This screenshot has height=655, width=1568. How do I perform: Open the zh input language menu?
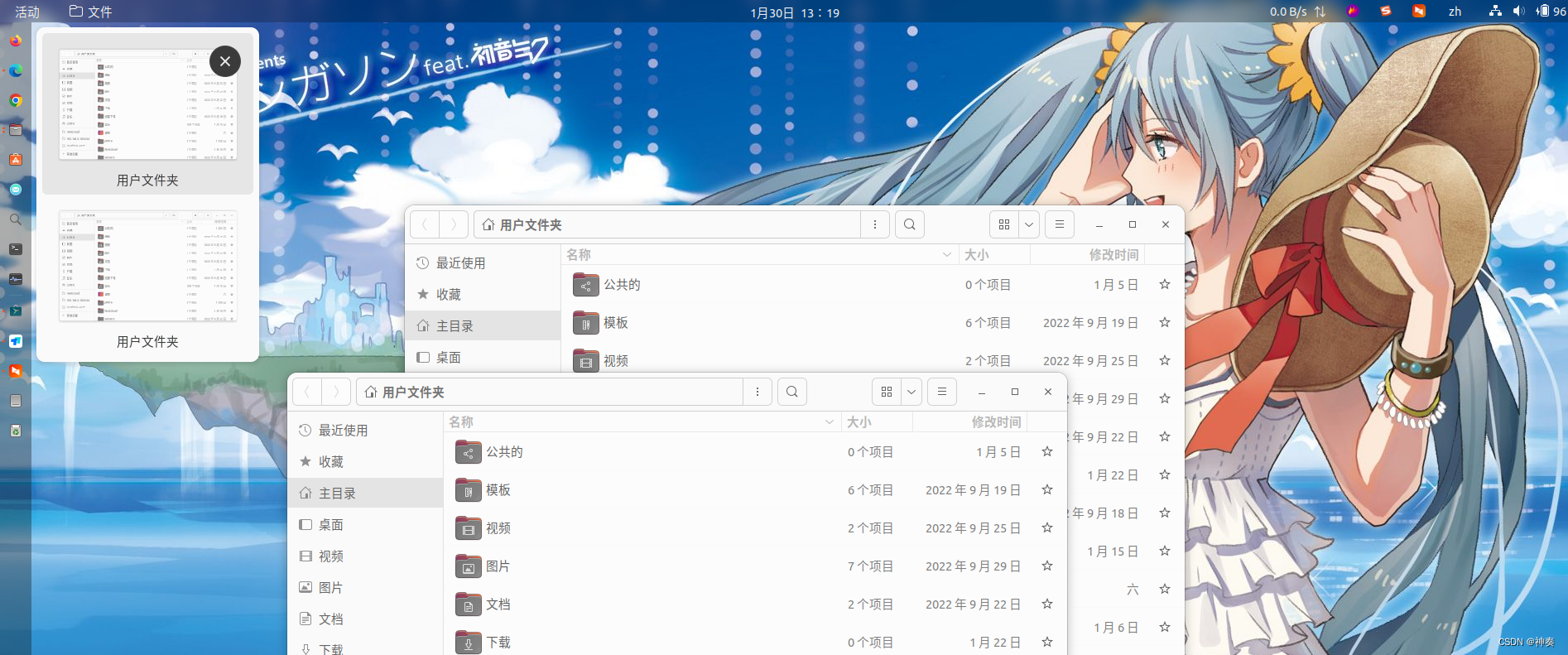point(1455,12)
